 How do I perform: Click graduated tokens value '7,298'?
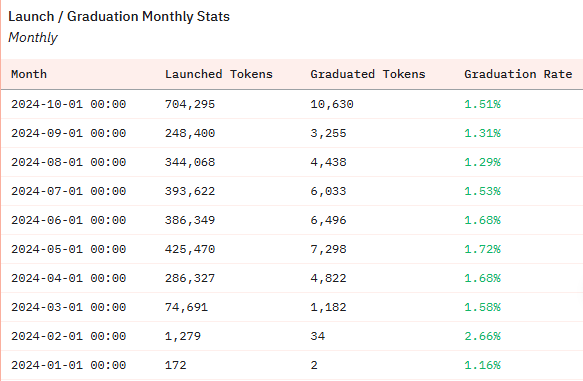[x=328, y=249]
